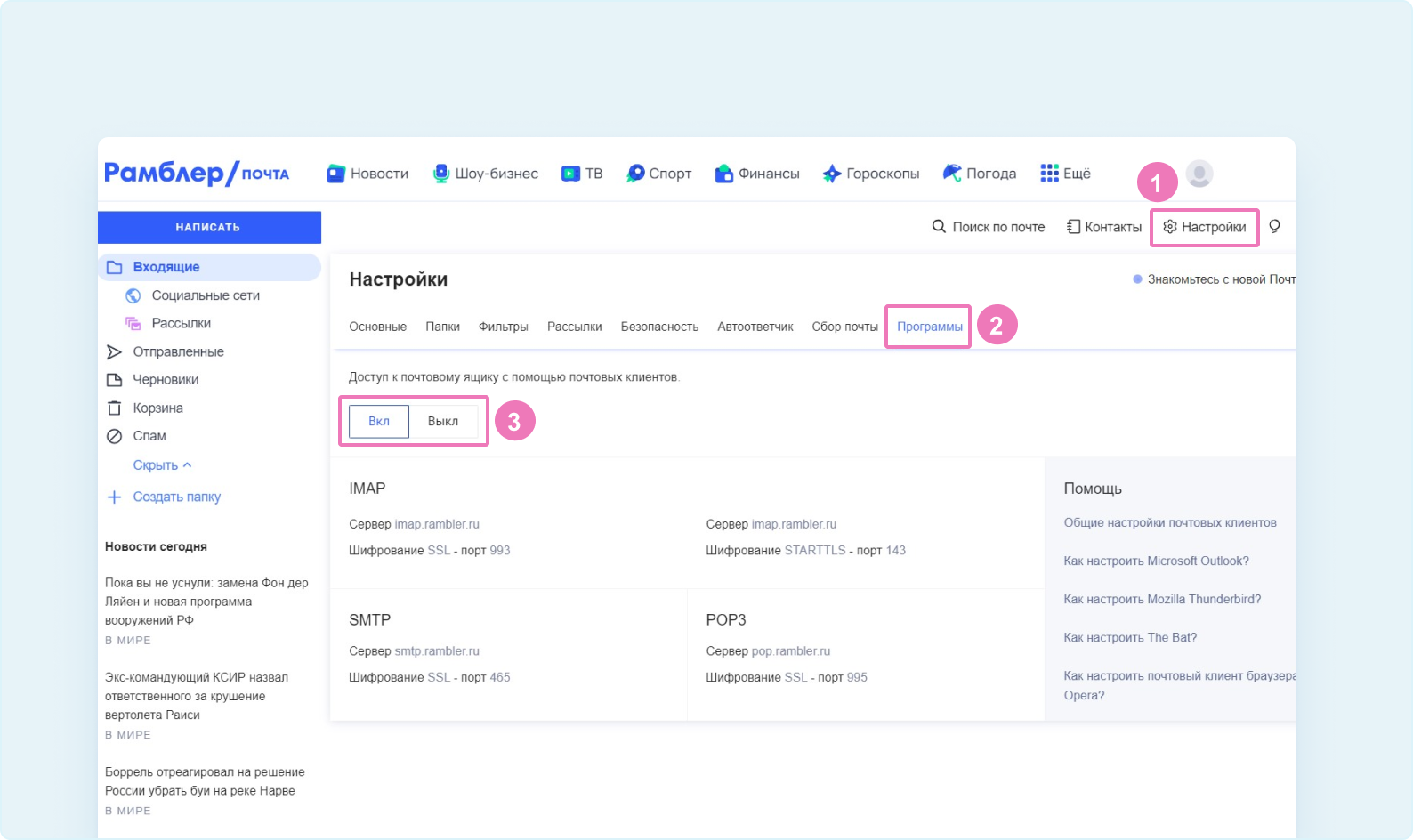Turn on mail client access with Вкл

379,422
